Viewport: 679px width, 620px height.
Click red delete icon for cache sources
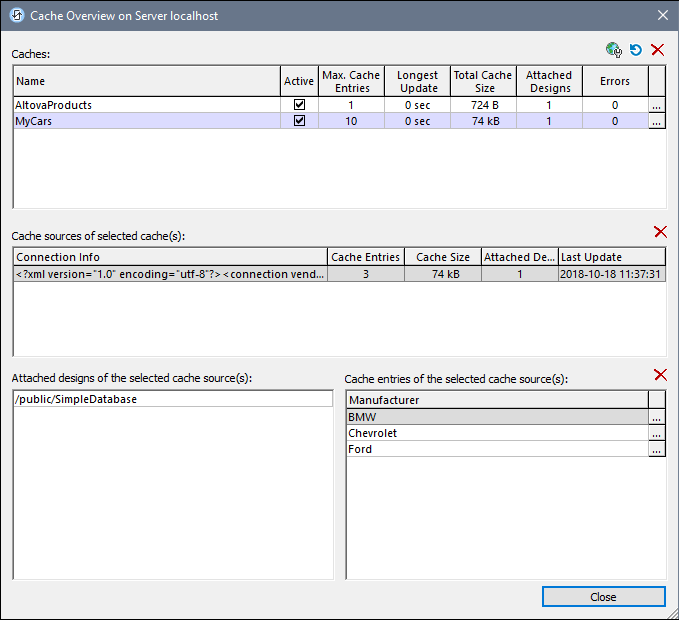tap(659, 232)
